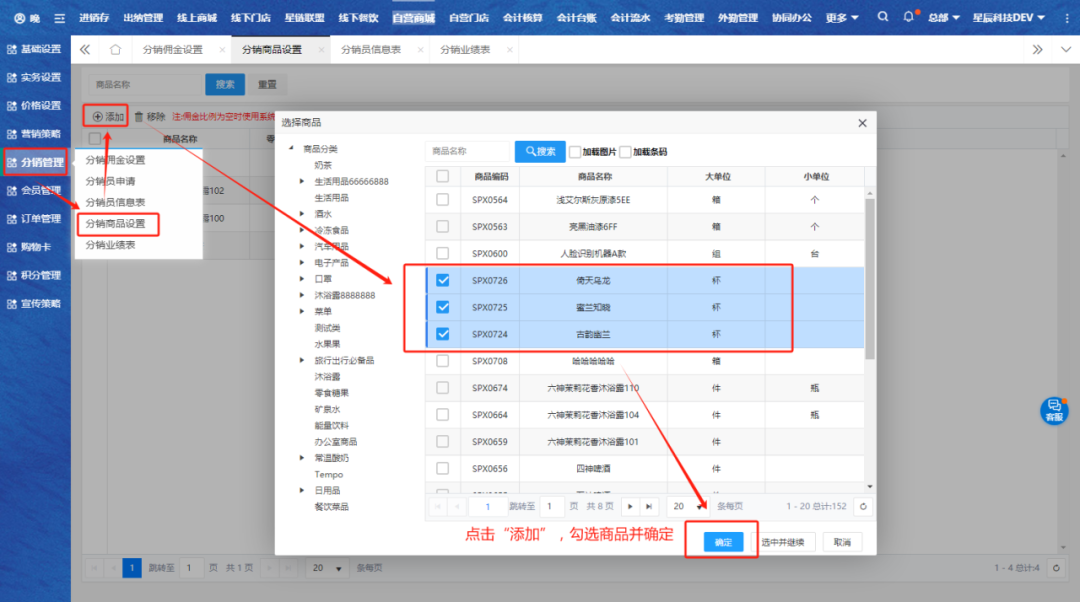Toggle the hamburger menu icon in header
This screenshot has height=602, width=1080.
pyautogui.click(x=60, y=18)
